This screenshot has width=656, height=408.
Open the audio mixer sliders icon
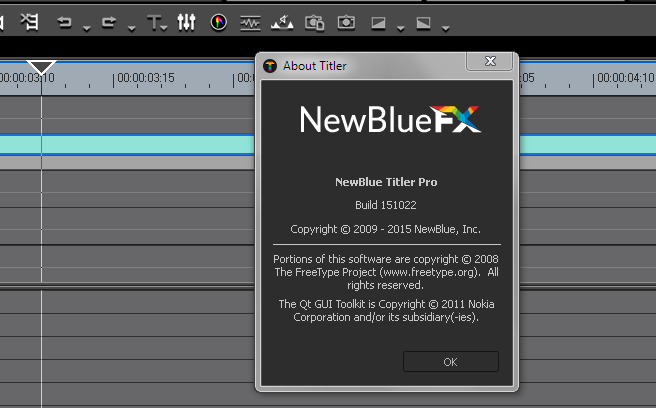click(186, 21)
